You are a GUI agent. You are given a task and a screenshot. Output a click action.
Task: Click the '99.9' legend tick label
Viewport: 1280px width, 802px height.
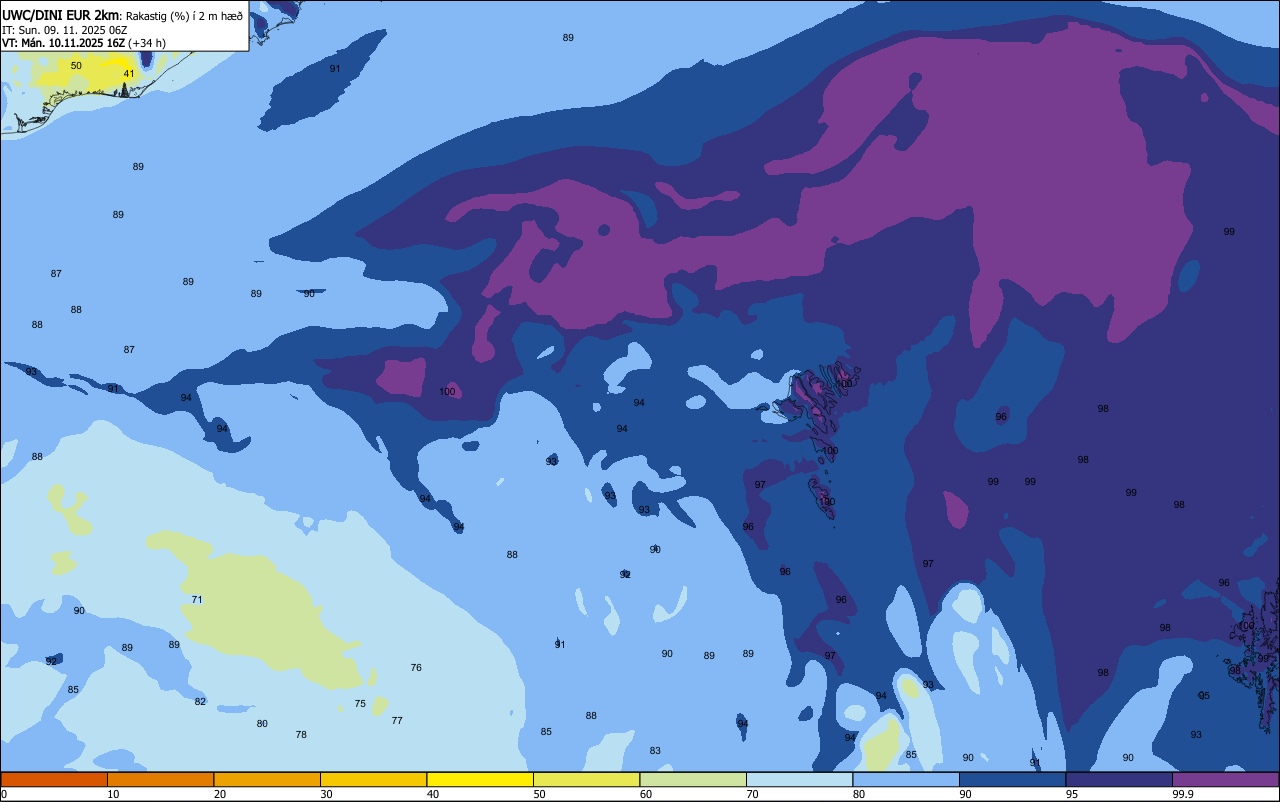click(x=1183, y=794)
